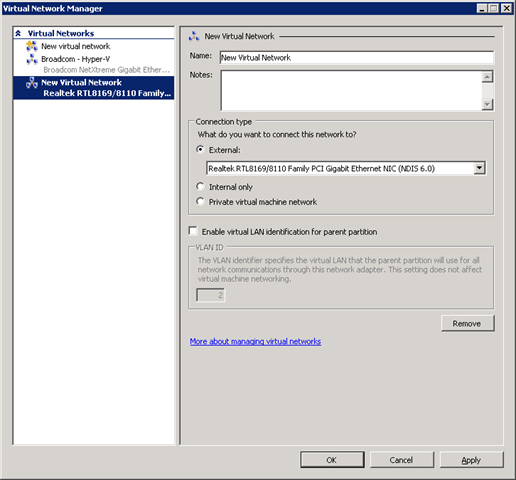Click the Notes scrollbar down arrow
The image size is (516, 480).
[x=487, y=104]
